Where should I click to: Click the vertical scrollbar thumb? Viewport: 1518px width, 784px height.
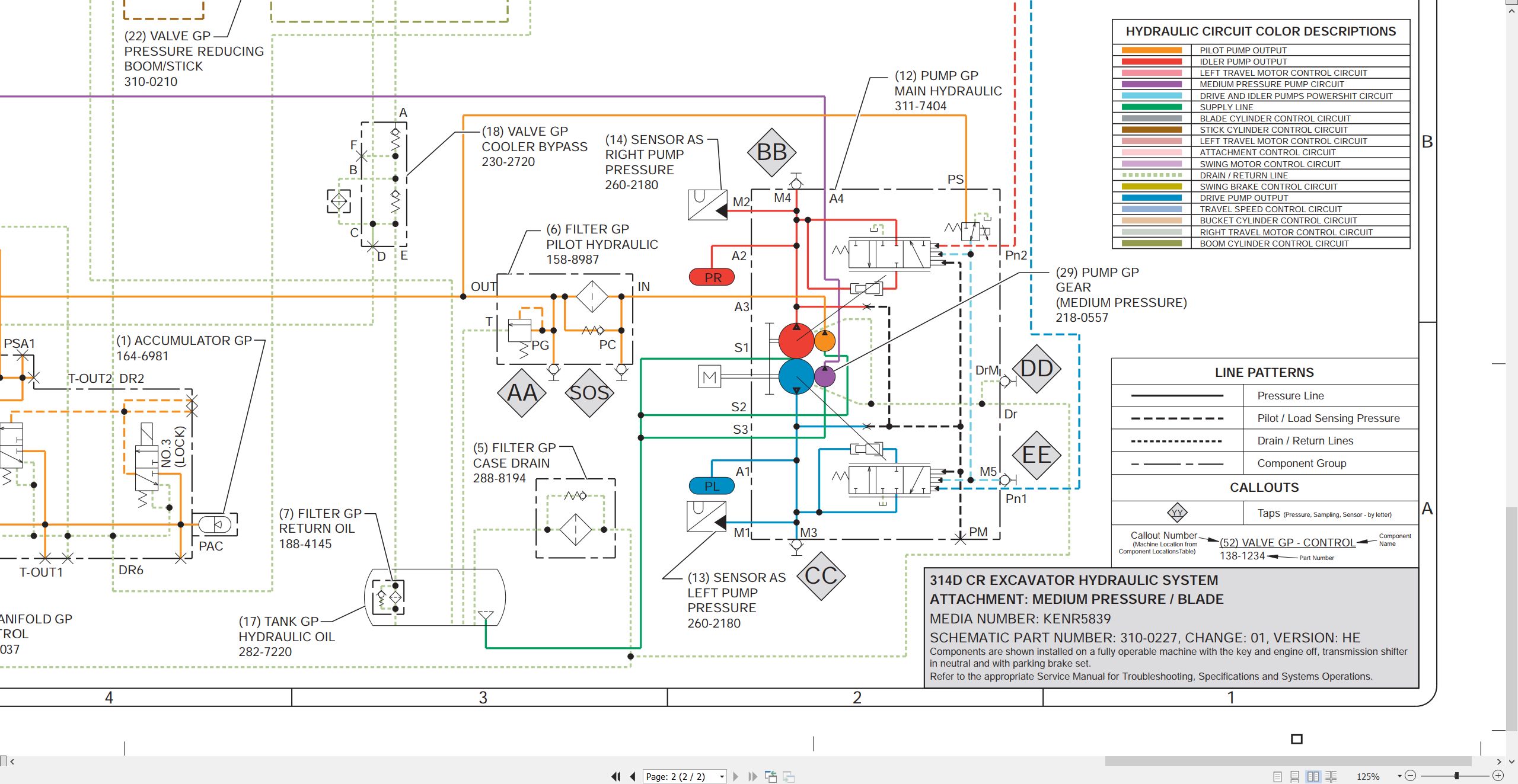pyautogui.click(x=1511, y=619)
